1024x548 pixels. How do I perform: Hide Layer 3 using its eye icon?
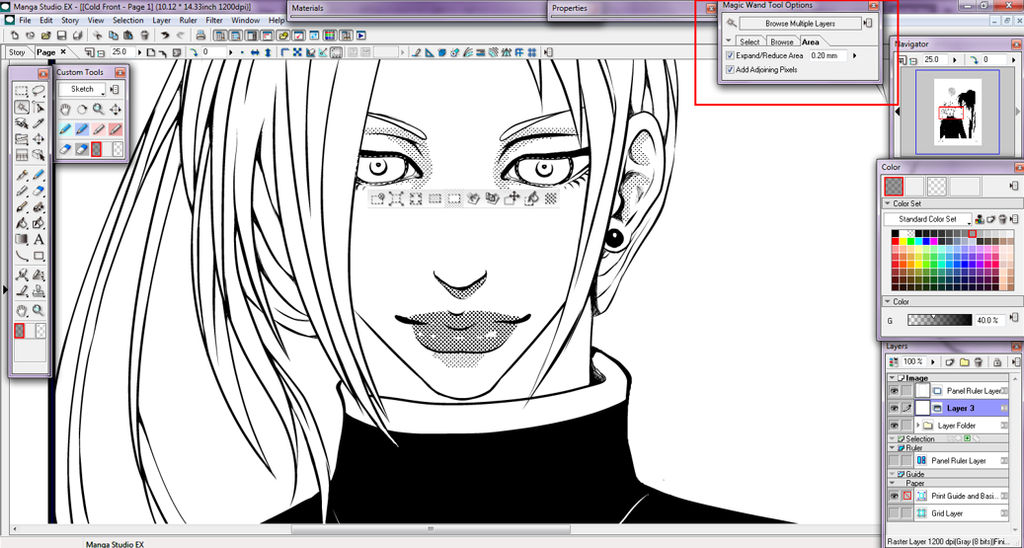(892, 408)
